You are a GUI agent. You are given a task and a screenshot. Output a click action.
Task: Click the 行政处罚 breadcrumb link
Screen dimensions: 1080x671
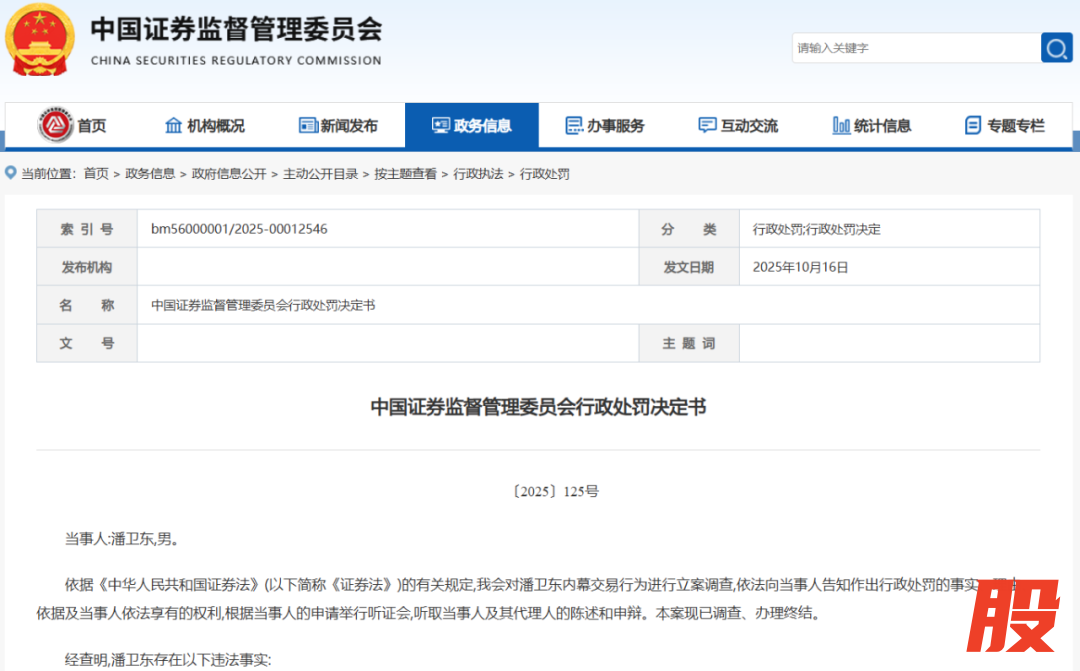[x=545, y=174]
